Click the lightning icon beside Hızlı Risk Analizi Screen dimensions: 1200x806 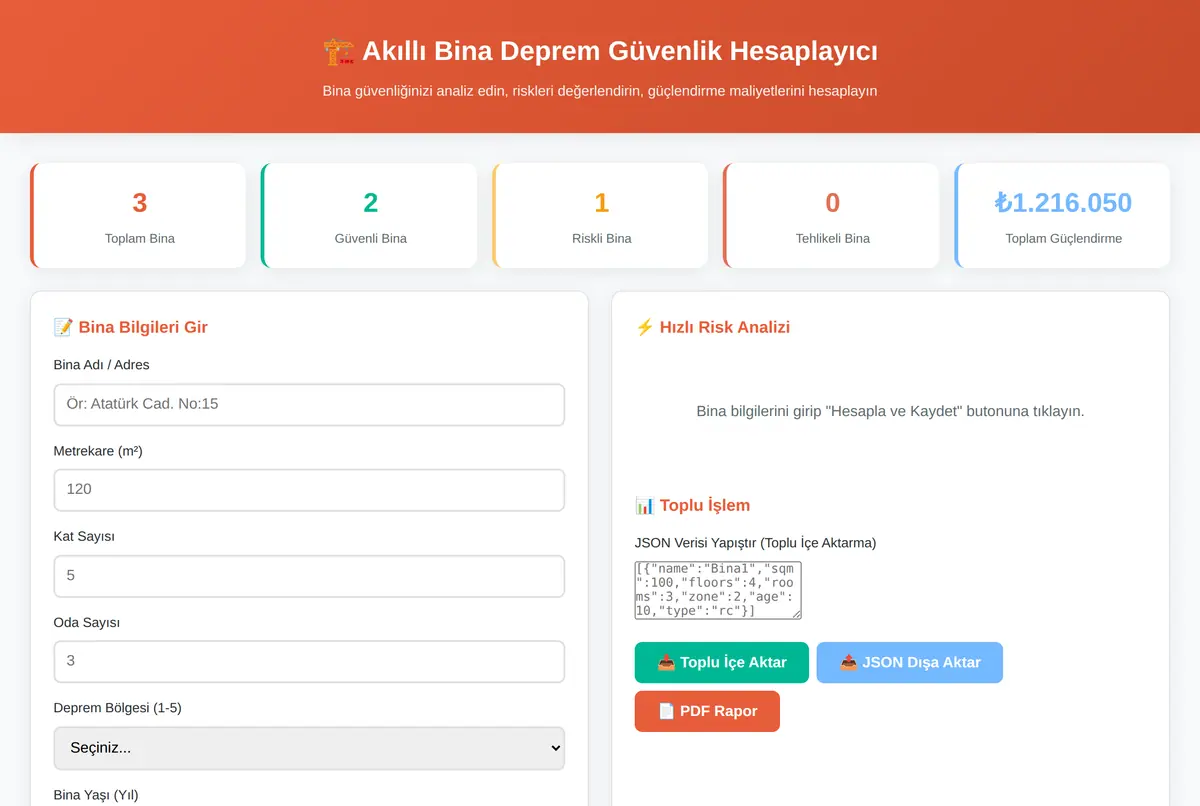(x=644, y=327)
